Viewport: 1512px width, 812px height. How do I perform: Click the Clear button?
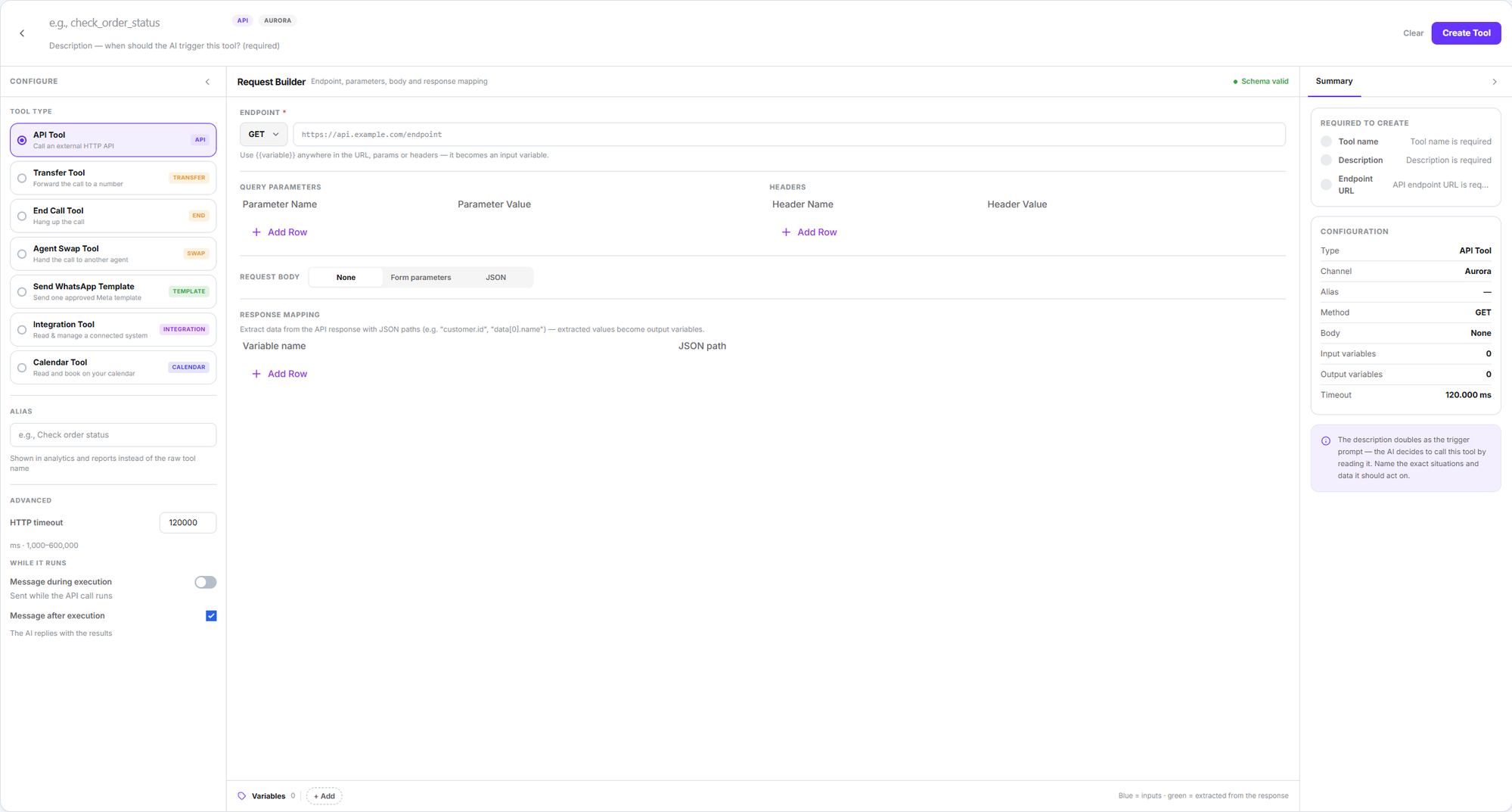(1413, 33)
